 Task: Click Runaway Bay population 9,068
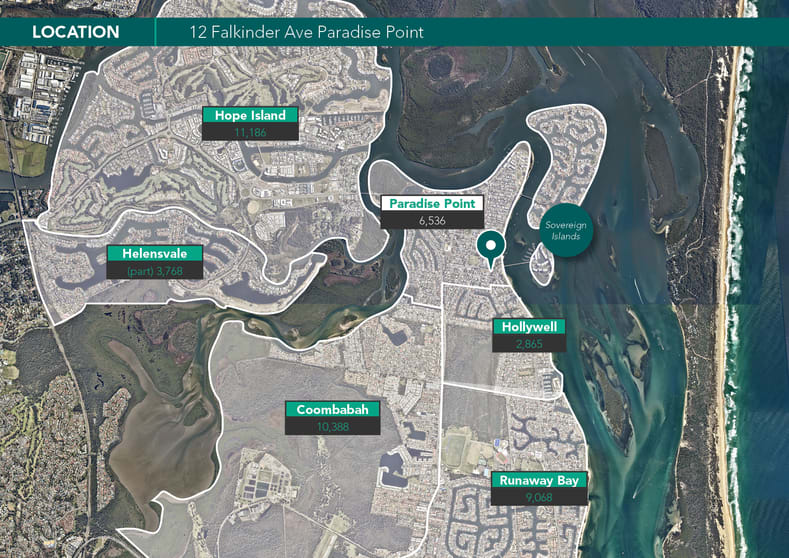click(x=539, y=497)
